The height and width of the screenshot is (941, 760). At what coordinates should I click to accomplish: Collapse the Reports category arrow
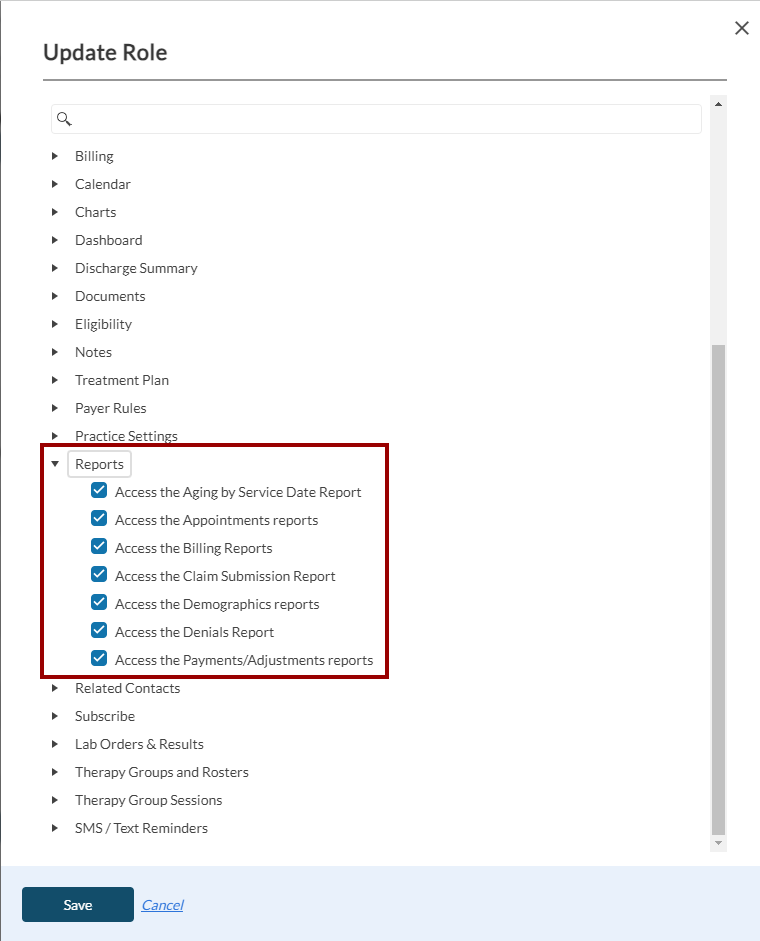(x=55, y=464)
